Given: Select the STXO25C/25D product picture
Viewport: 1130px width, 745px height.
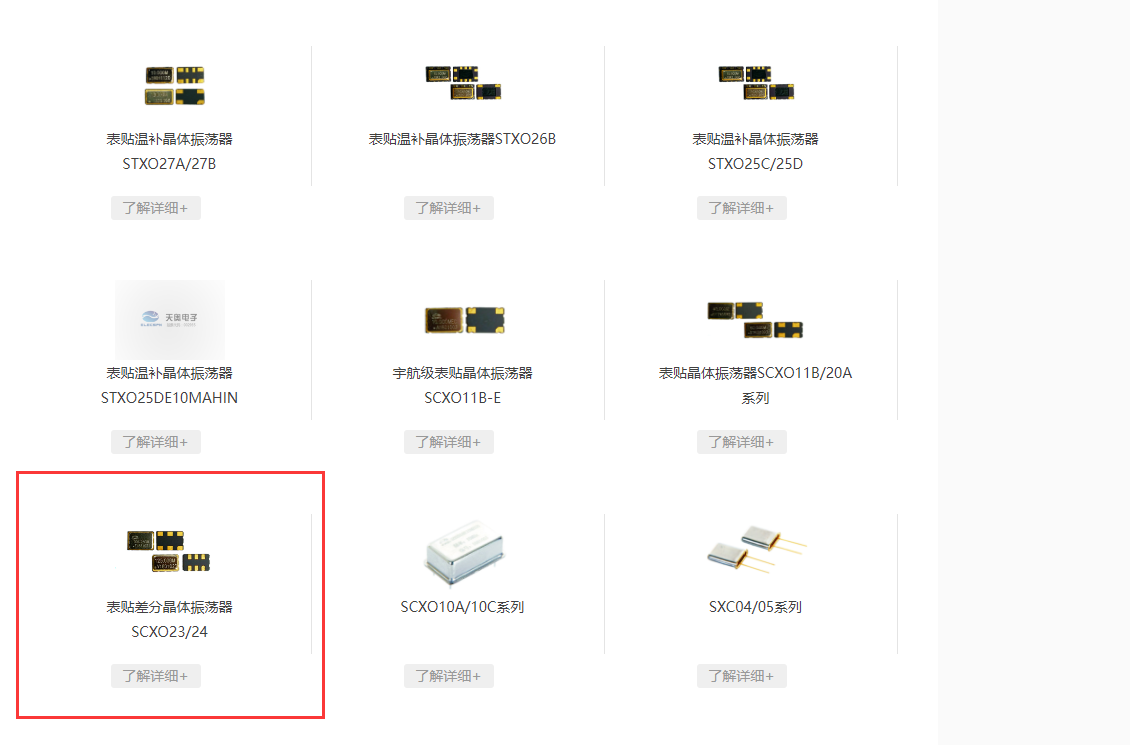Looking at the screenshot, I should click(756, 83).
